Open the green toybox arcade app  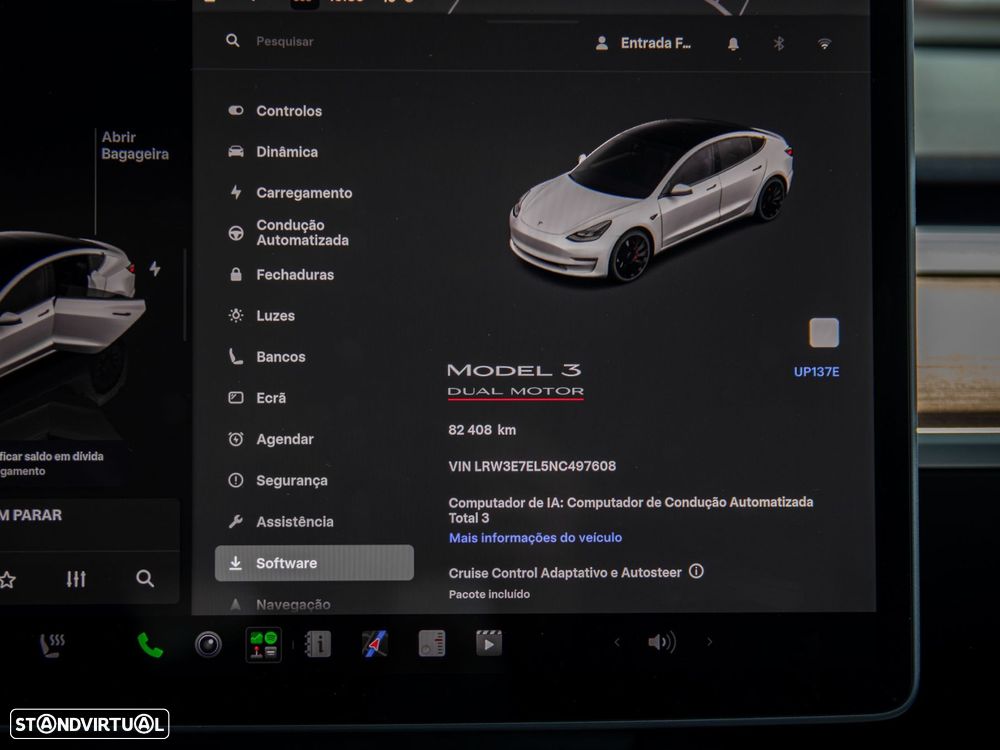click(x=263, y=645)
